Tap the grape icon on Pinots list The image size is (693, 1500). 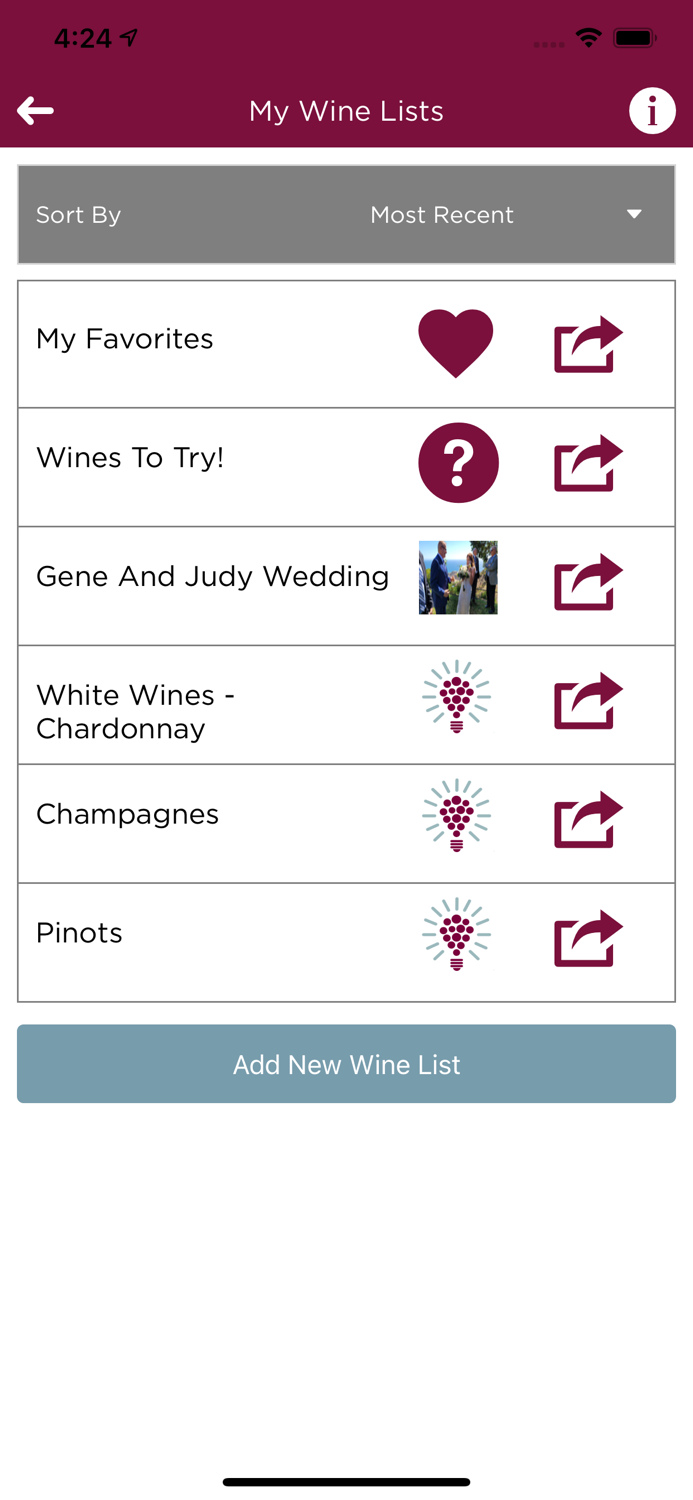[457, 932]
